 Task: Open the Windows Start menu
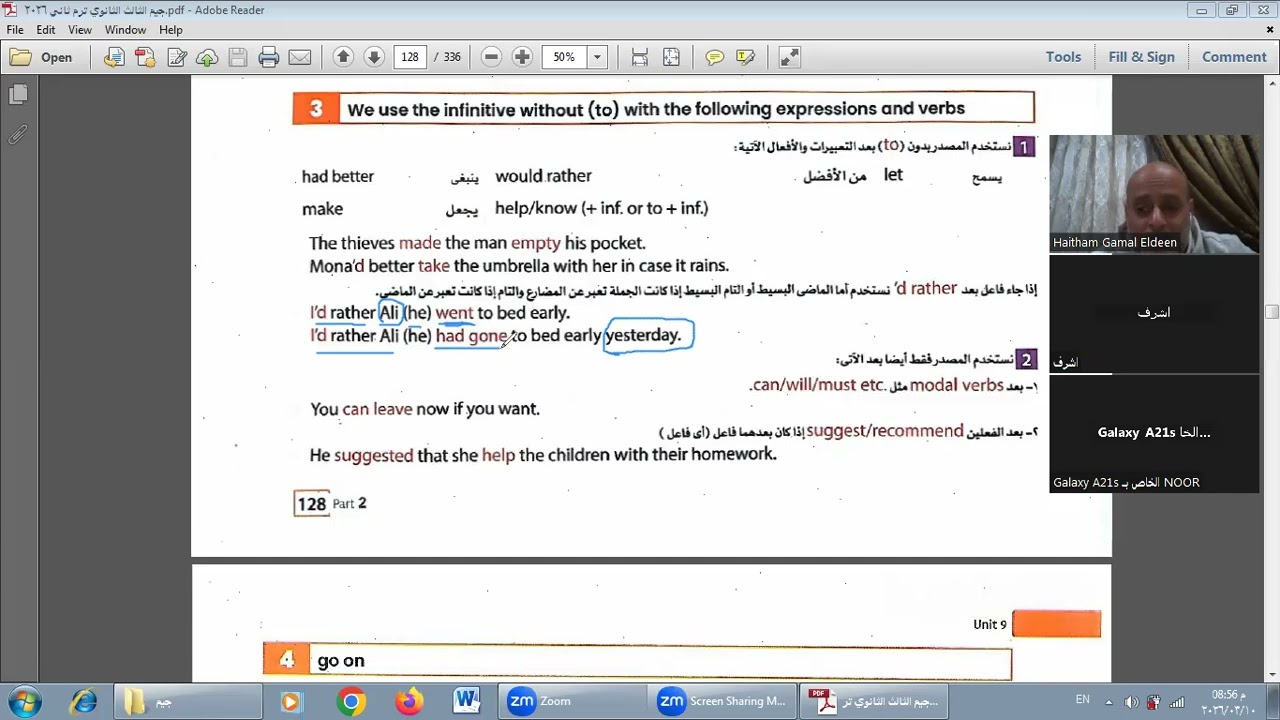[25, 701]
